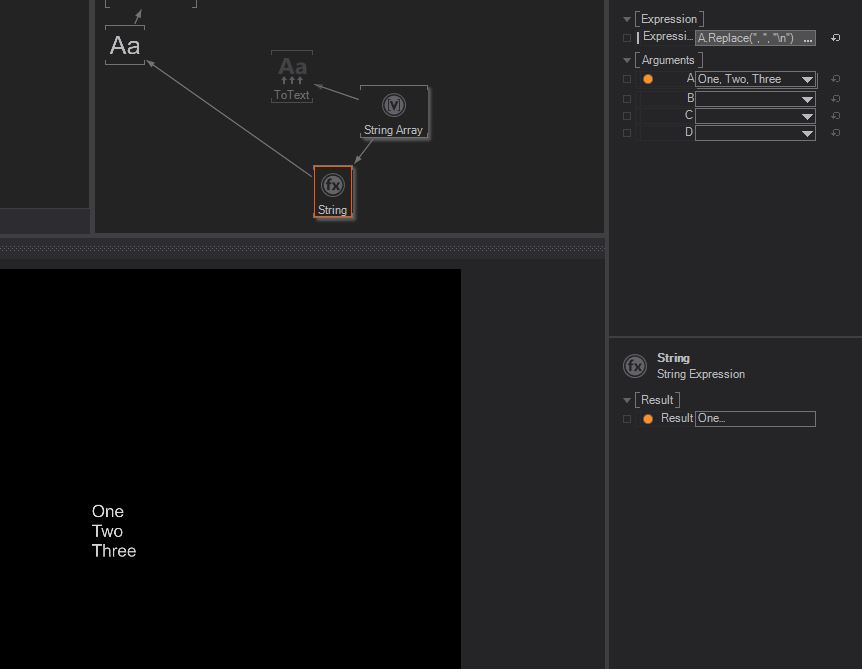Click the orange connection dot for argument A
Screen dimensions: 862x669
coord(648,79)
